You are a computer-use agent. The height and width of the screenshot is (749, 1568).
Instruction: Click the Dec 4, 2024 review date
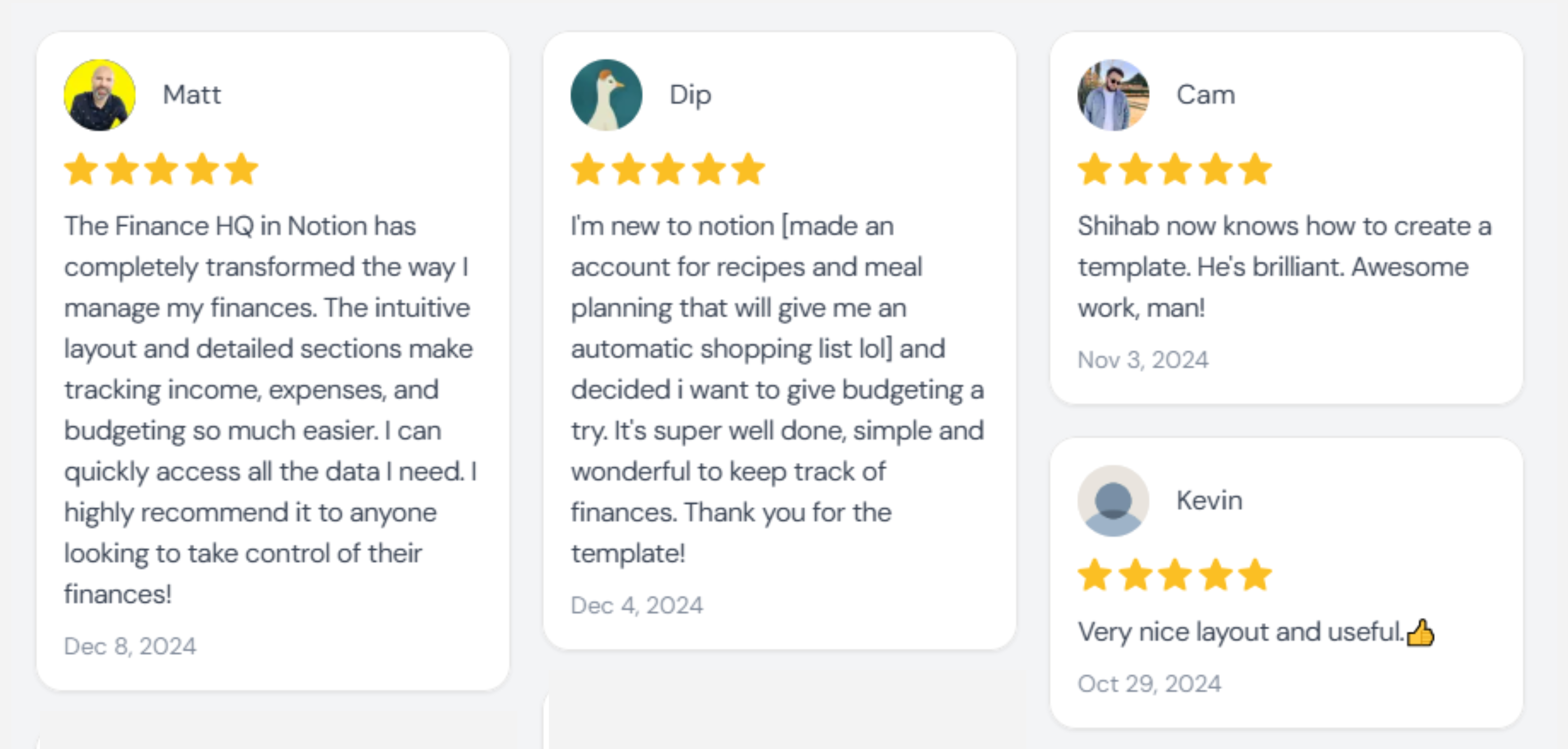tap(636, 605)
